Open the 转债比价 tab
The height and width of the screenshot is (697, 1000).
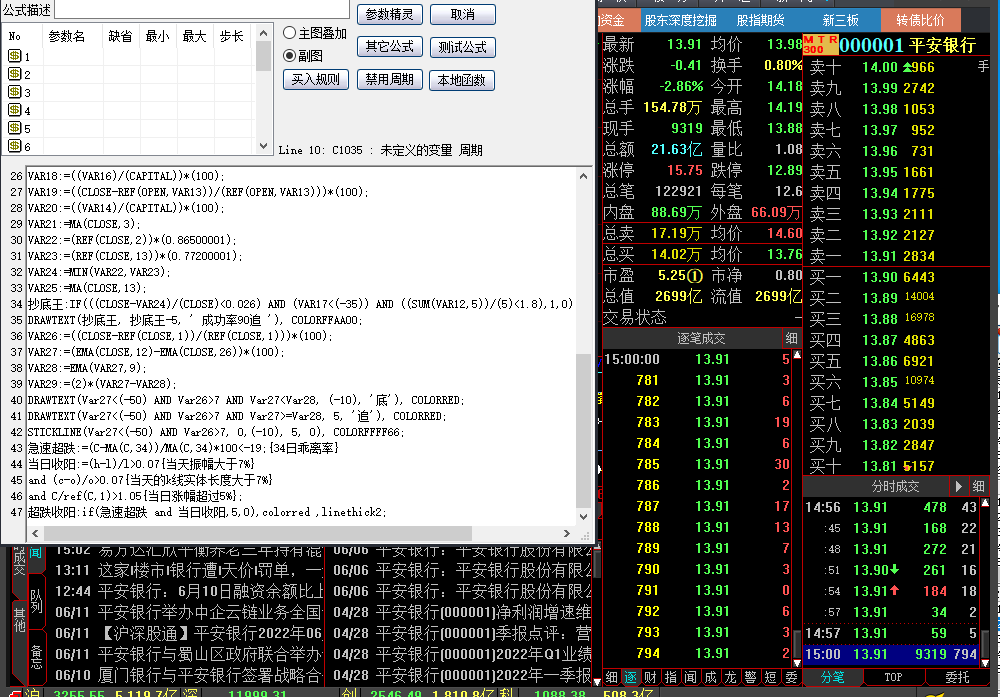[x=920, y=20]
